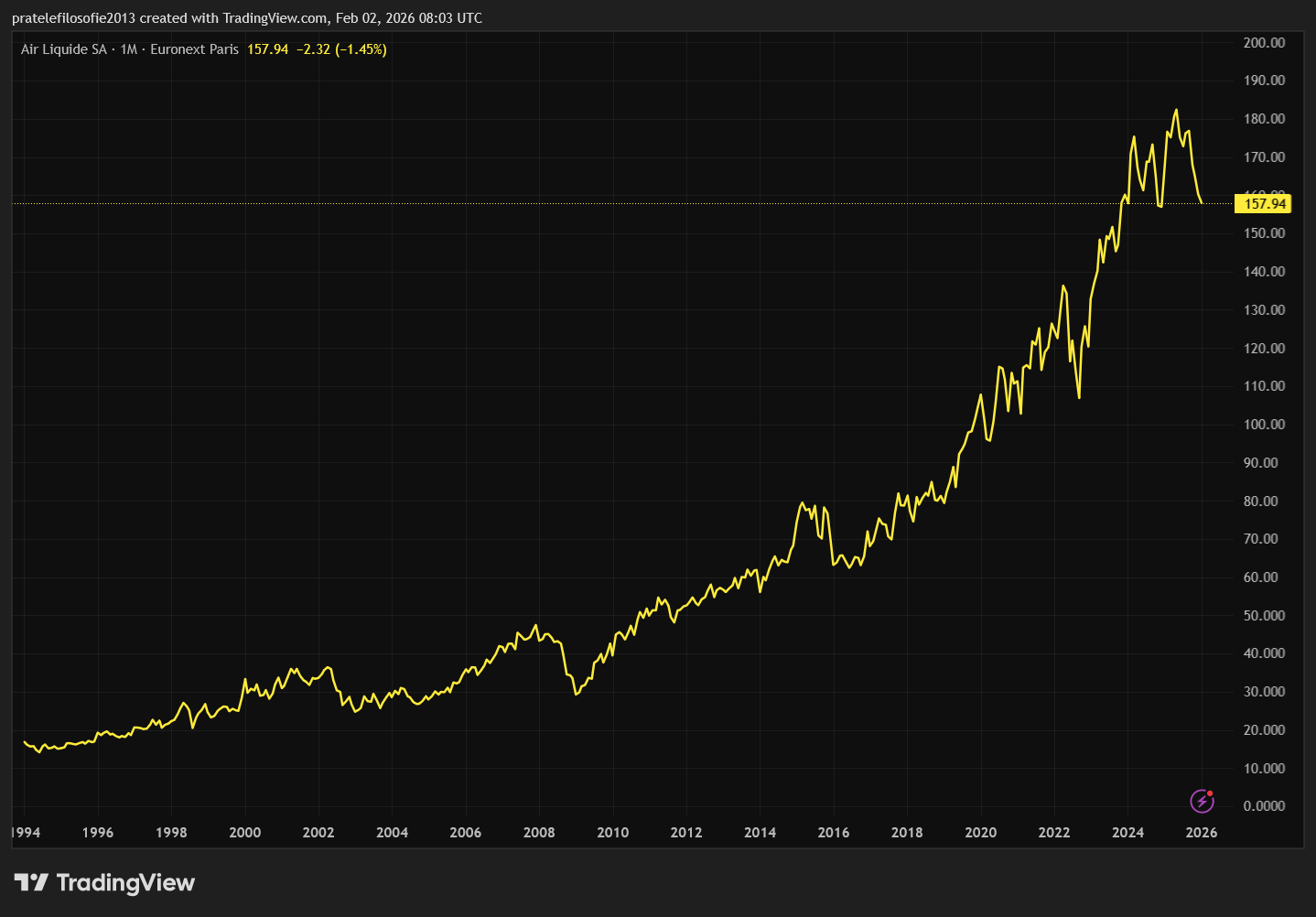Click the 1998 year label
This screenshot has height=917, width=1316.
tap(171, 833)
